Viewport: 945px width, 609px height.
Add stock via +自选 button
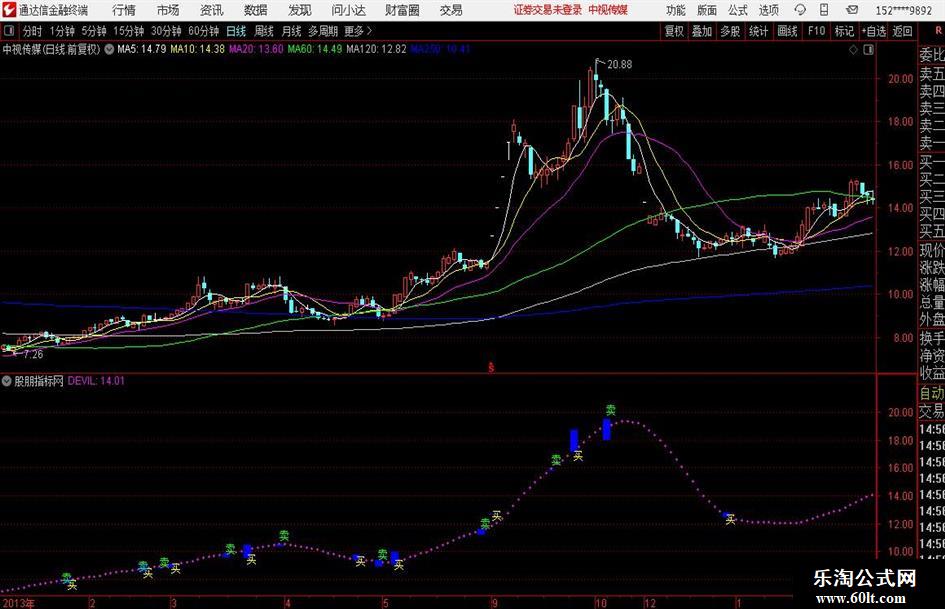tap(874, 31)
